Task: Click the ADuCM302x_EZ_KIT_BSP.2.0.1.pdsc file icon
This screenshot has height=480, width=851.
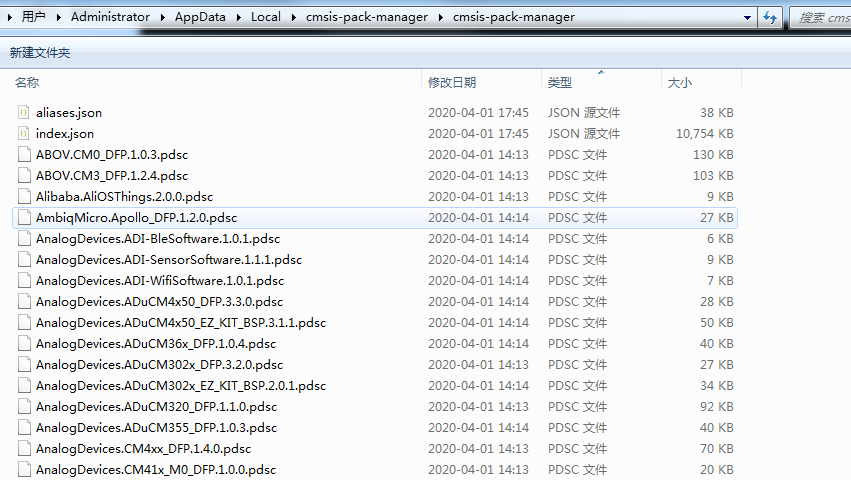Action: (23, 386)
